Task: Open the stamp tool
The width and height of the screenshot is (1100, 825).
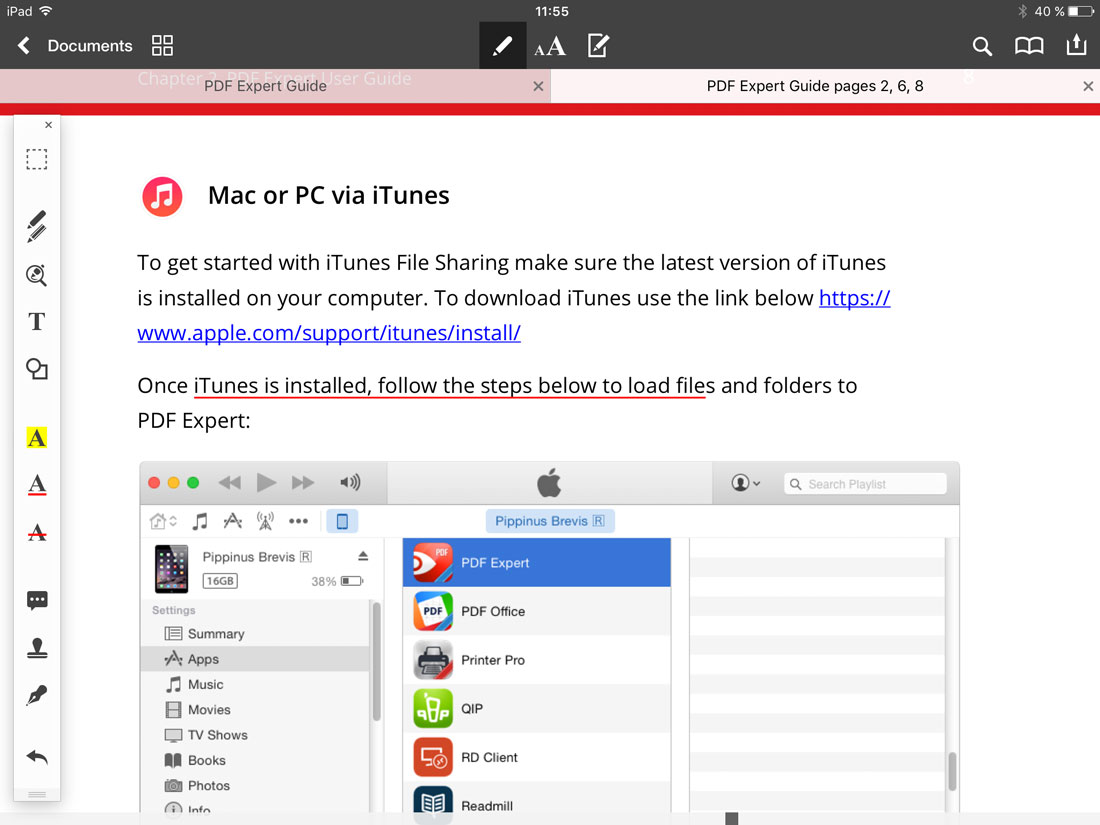Action: (36, 648)
